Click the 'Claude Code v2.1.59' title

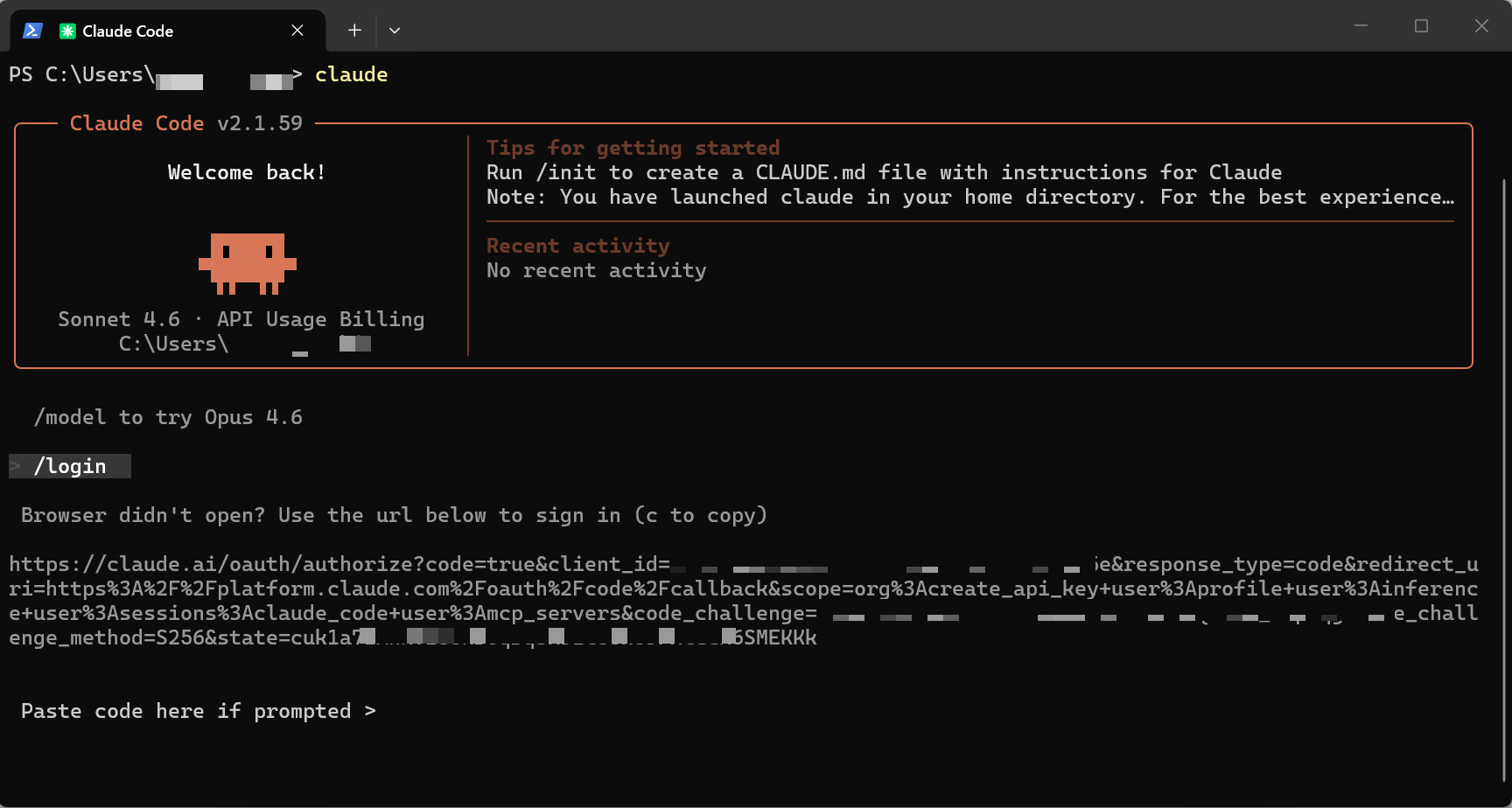point(186,123)
